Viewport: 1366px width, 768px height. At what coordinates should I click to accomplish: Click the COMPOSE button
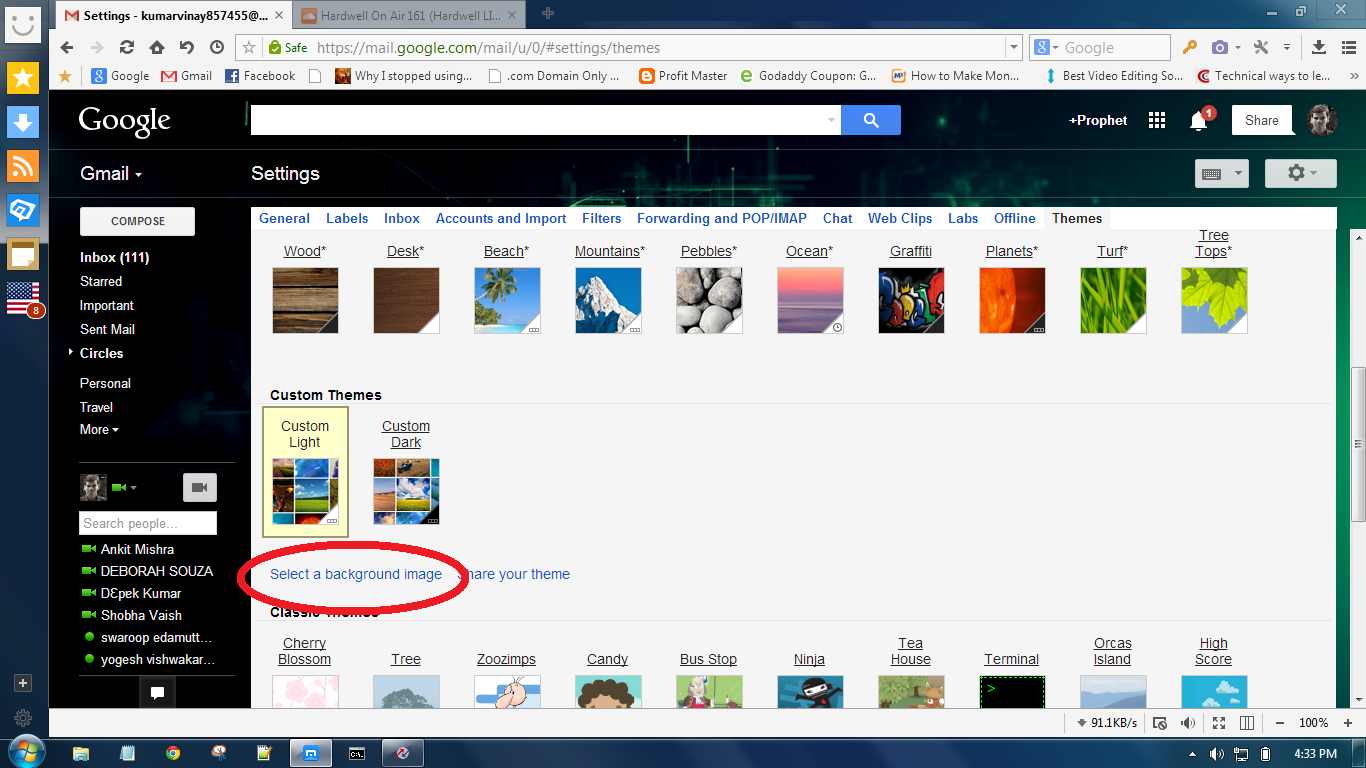point(136,221)
